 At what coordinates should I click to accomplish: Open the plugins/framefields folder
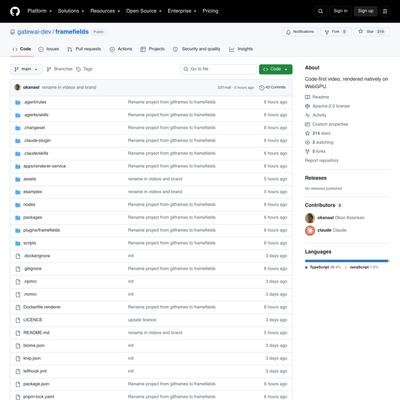pos(42,230)
